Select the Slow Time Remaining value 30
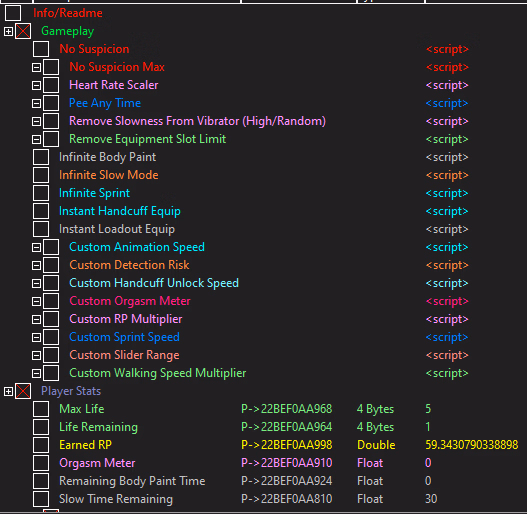Image resolution: width=527 pixels, height=515 pixels. pos(431,499)
